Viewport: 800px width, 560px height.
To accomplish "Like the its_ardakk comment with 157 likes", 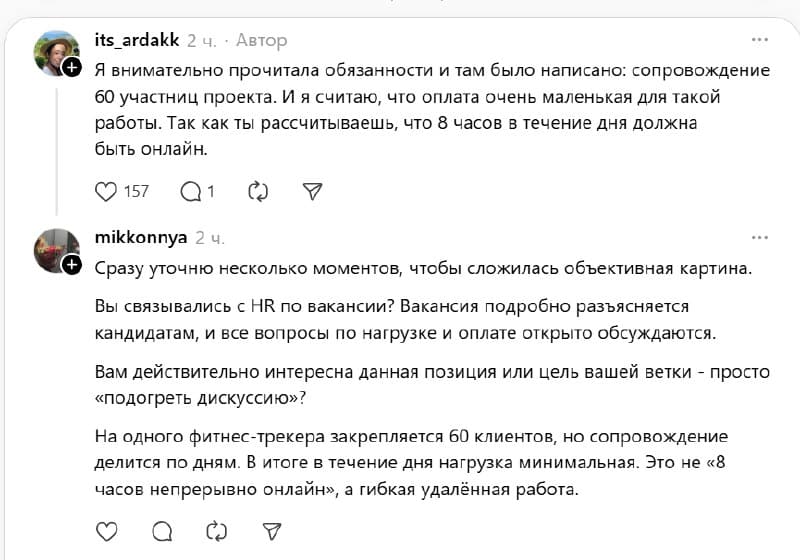I will pyautogui.click(x=106, y=192).
